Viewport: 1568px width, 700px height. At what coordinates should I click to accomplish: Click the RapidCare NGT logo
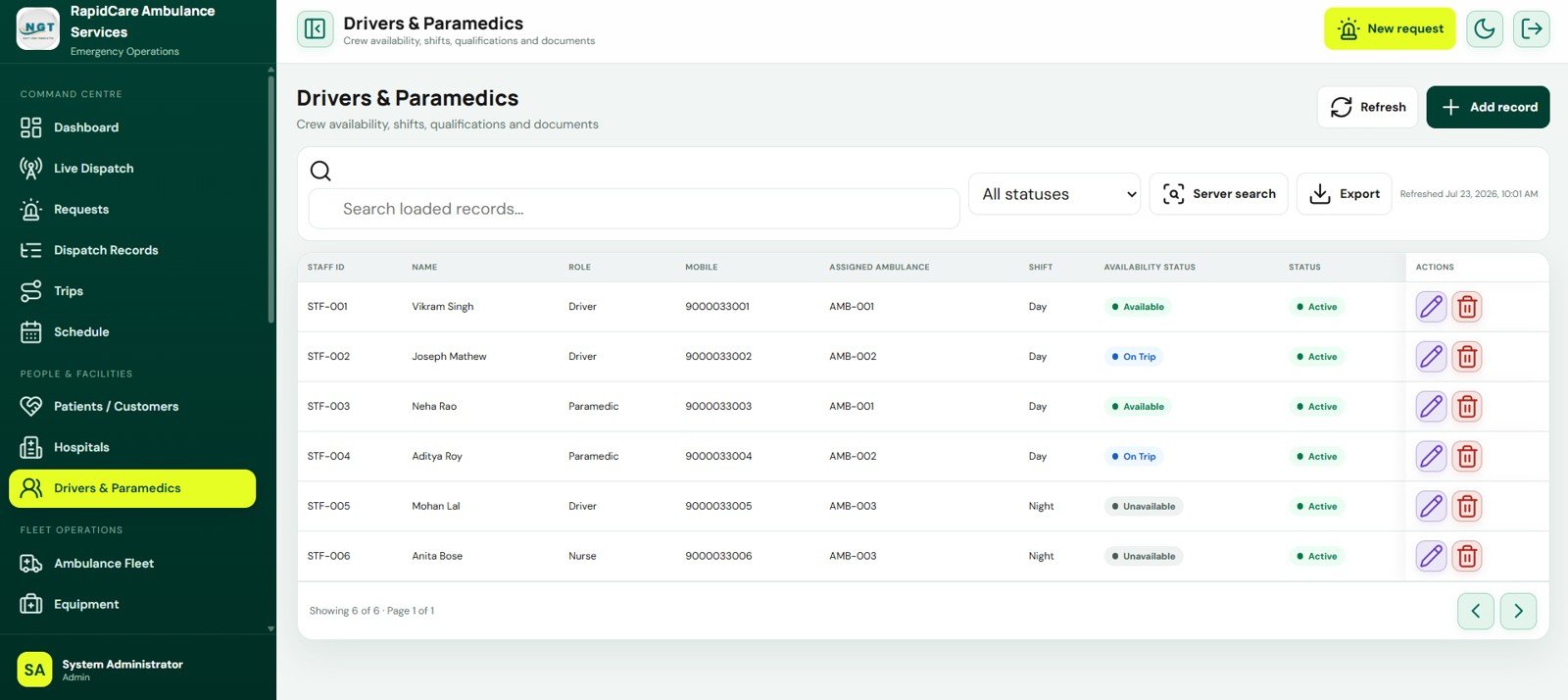point(38,28)
